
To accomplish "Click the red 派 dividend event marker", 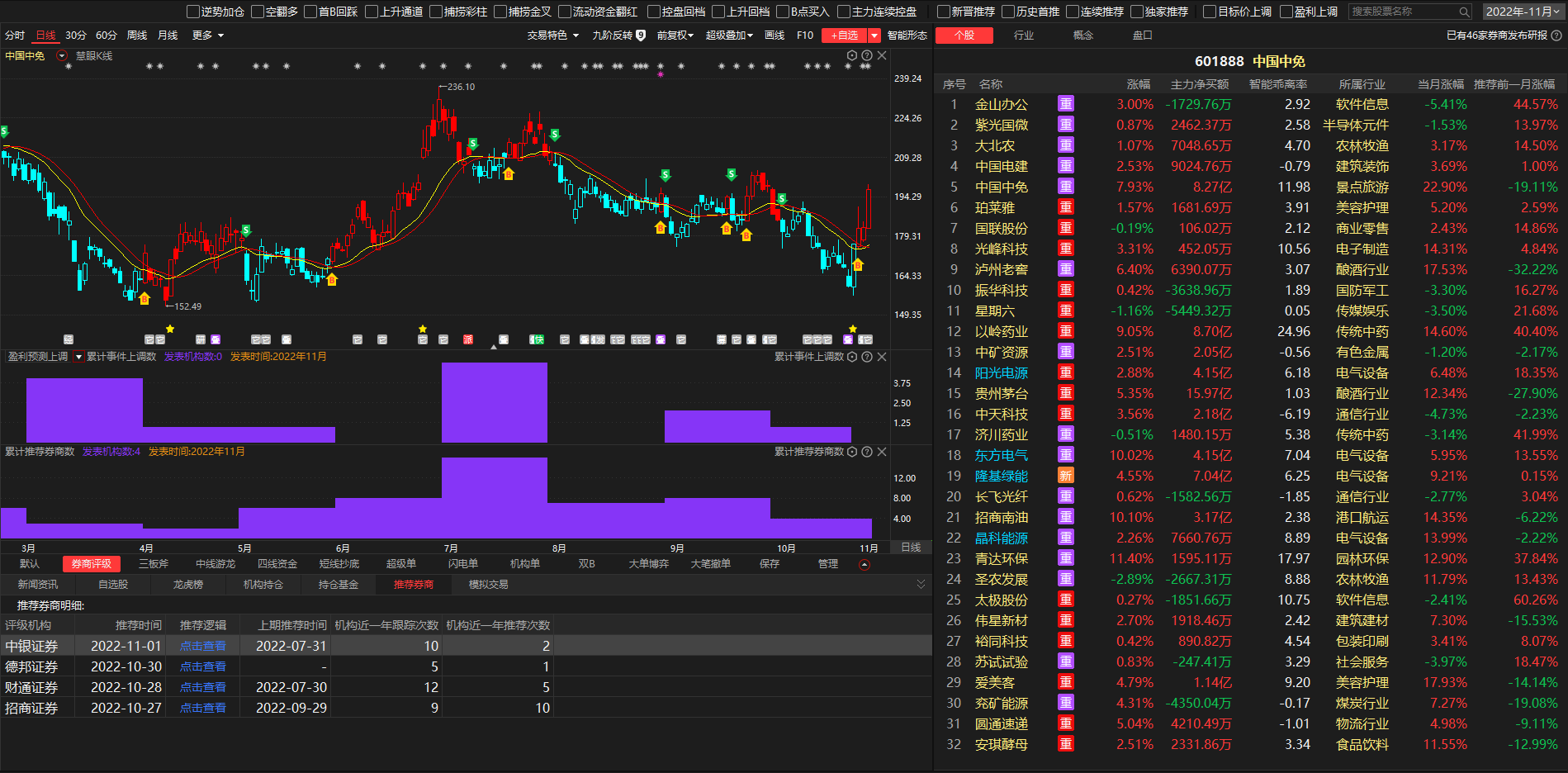I will click(x=468, y=339).
